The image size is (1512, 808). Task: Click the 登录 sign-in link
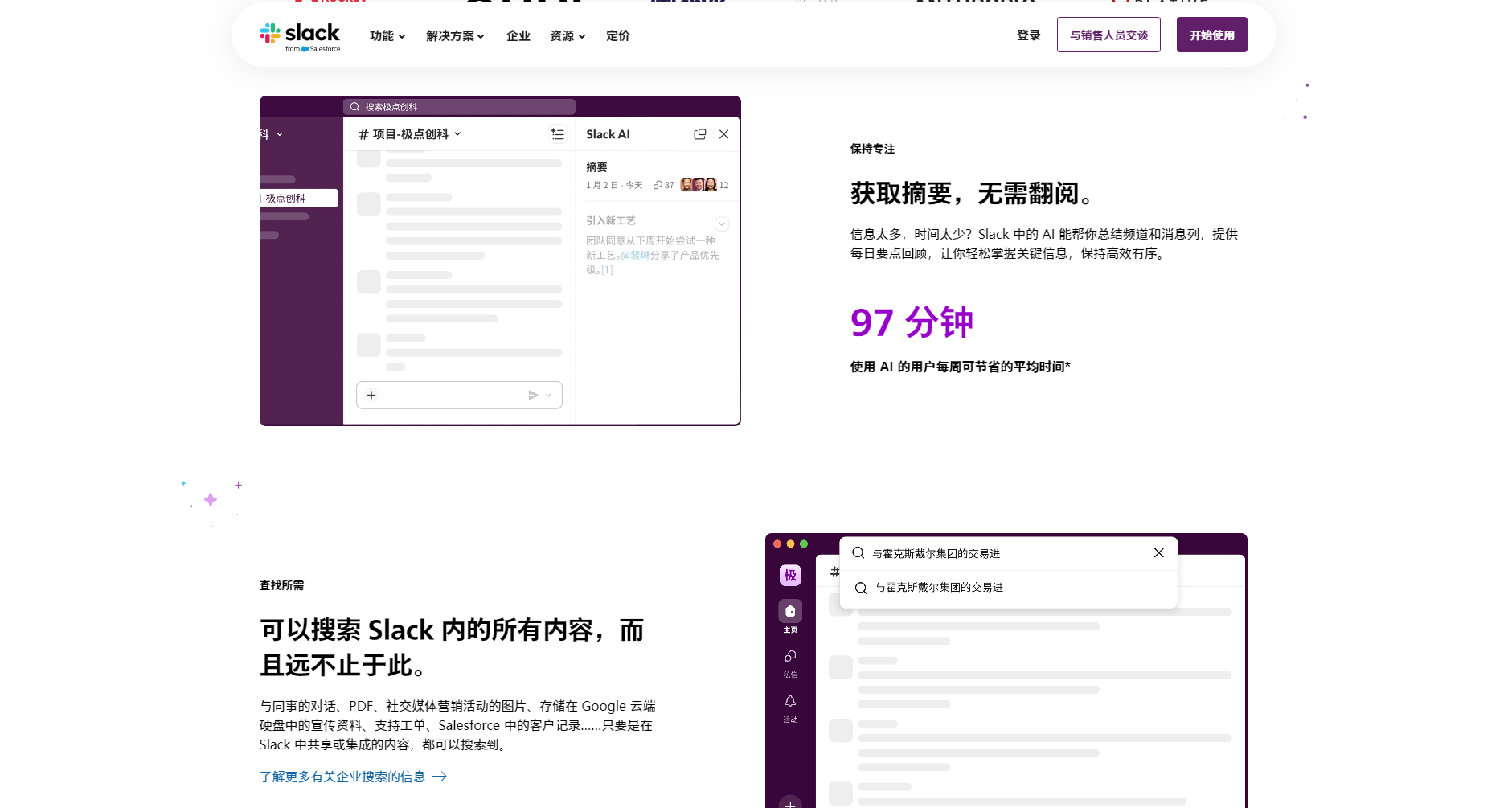1028,35
